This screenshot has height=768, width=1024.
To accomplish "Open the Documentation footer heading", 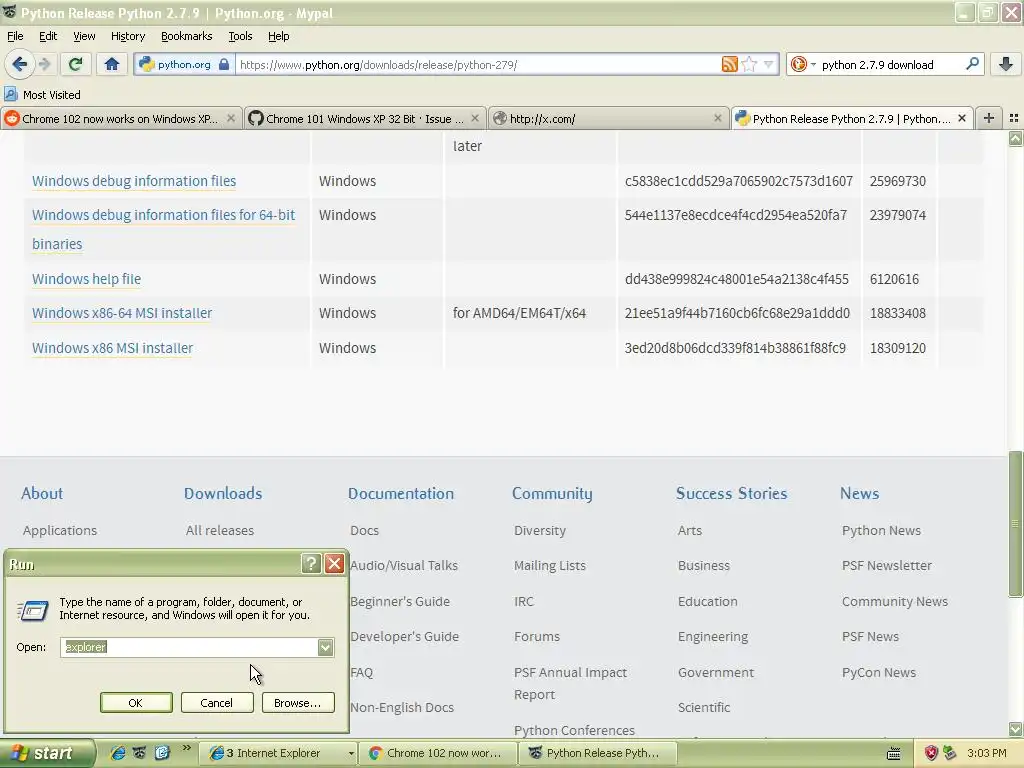I will point(400,493).
